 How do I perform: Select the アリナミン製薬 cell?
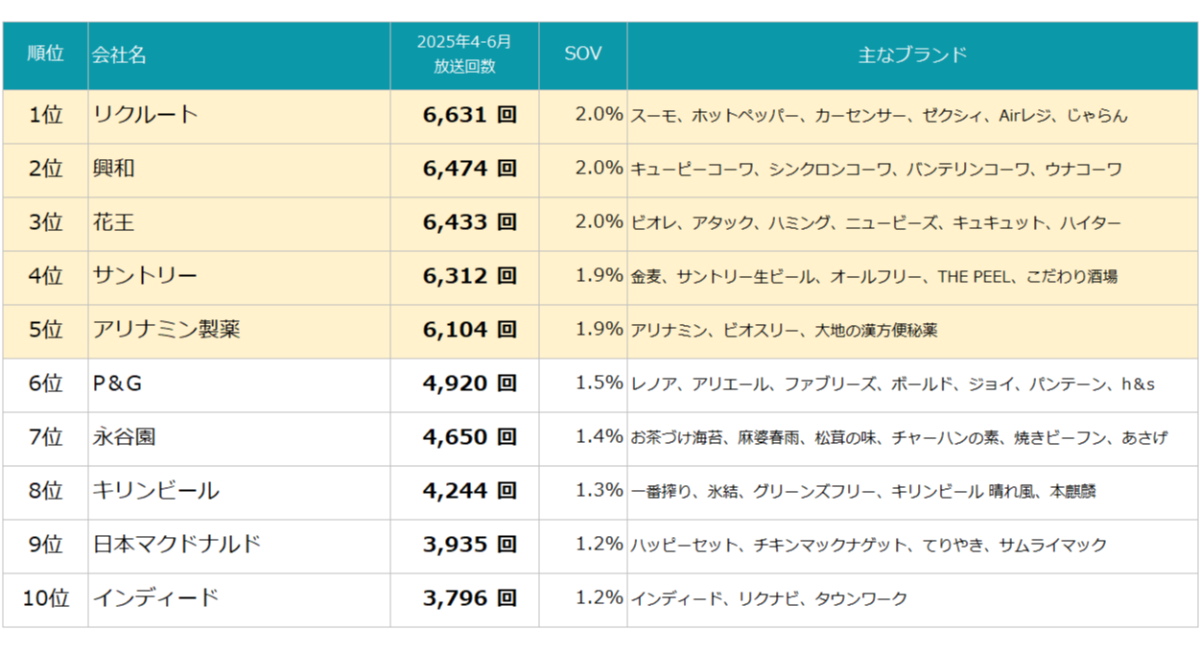point(166,329)
